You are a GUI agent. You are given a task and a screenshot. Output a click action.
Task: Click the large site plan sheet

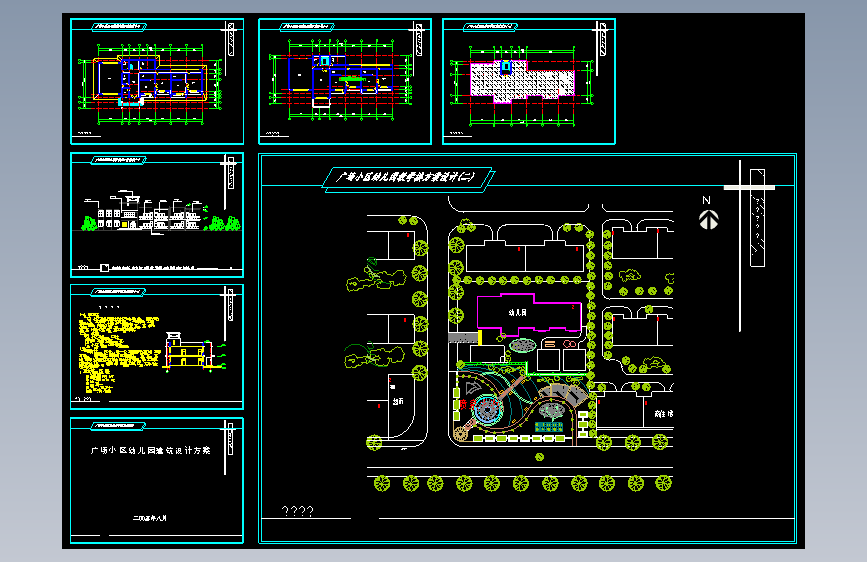coord(527,348)
